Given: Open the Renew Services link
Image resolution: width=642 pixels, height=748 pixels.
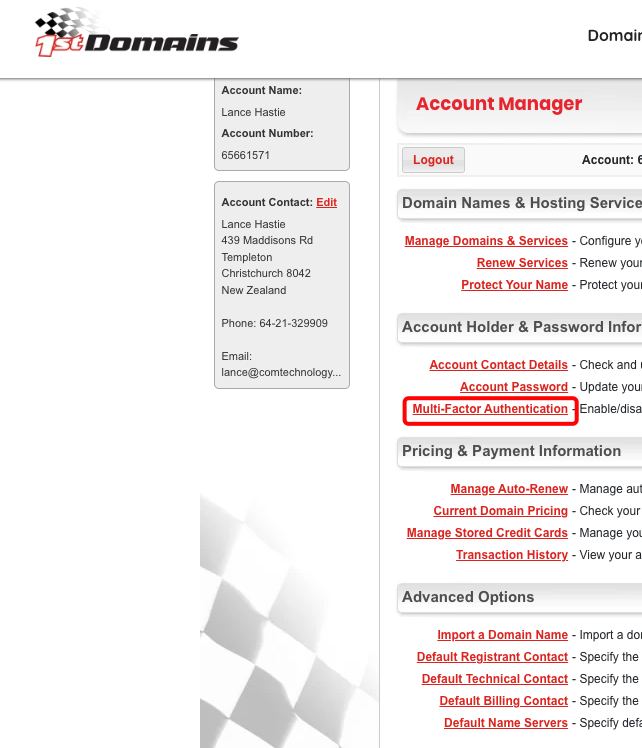Looking at the screenshot, I should 522,263.
